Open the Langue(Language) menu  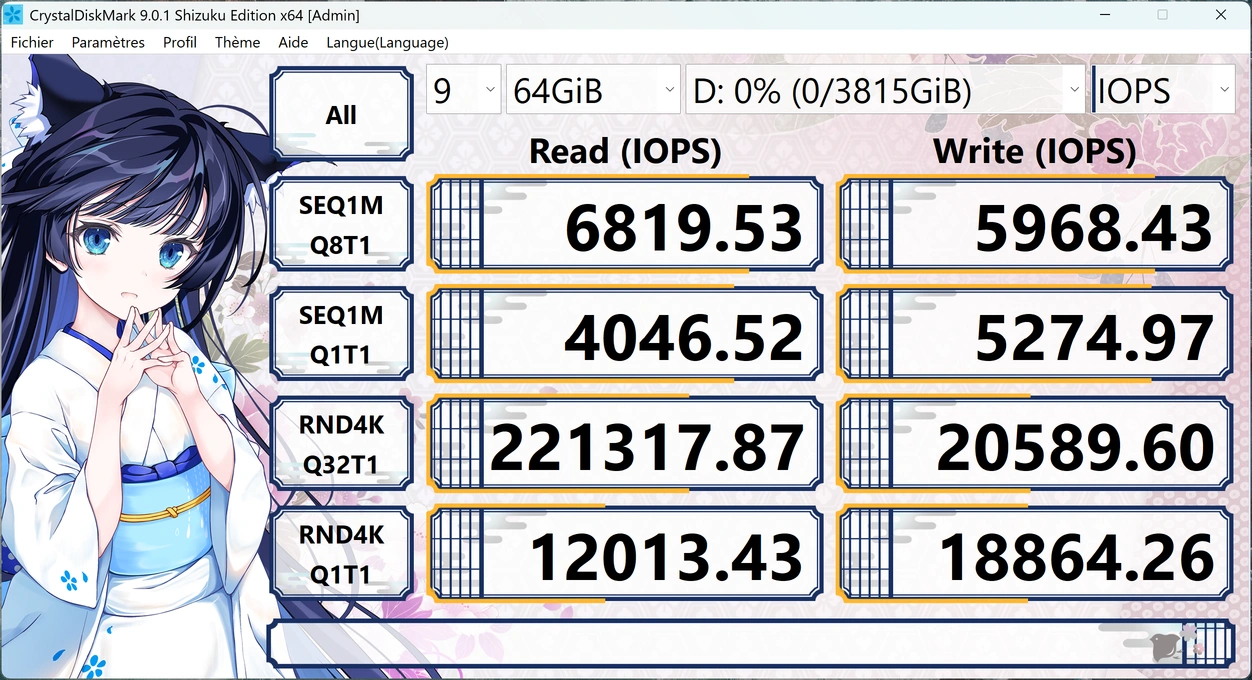[387, 42]
